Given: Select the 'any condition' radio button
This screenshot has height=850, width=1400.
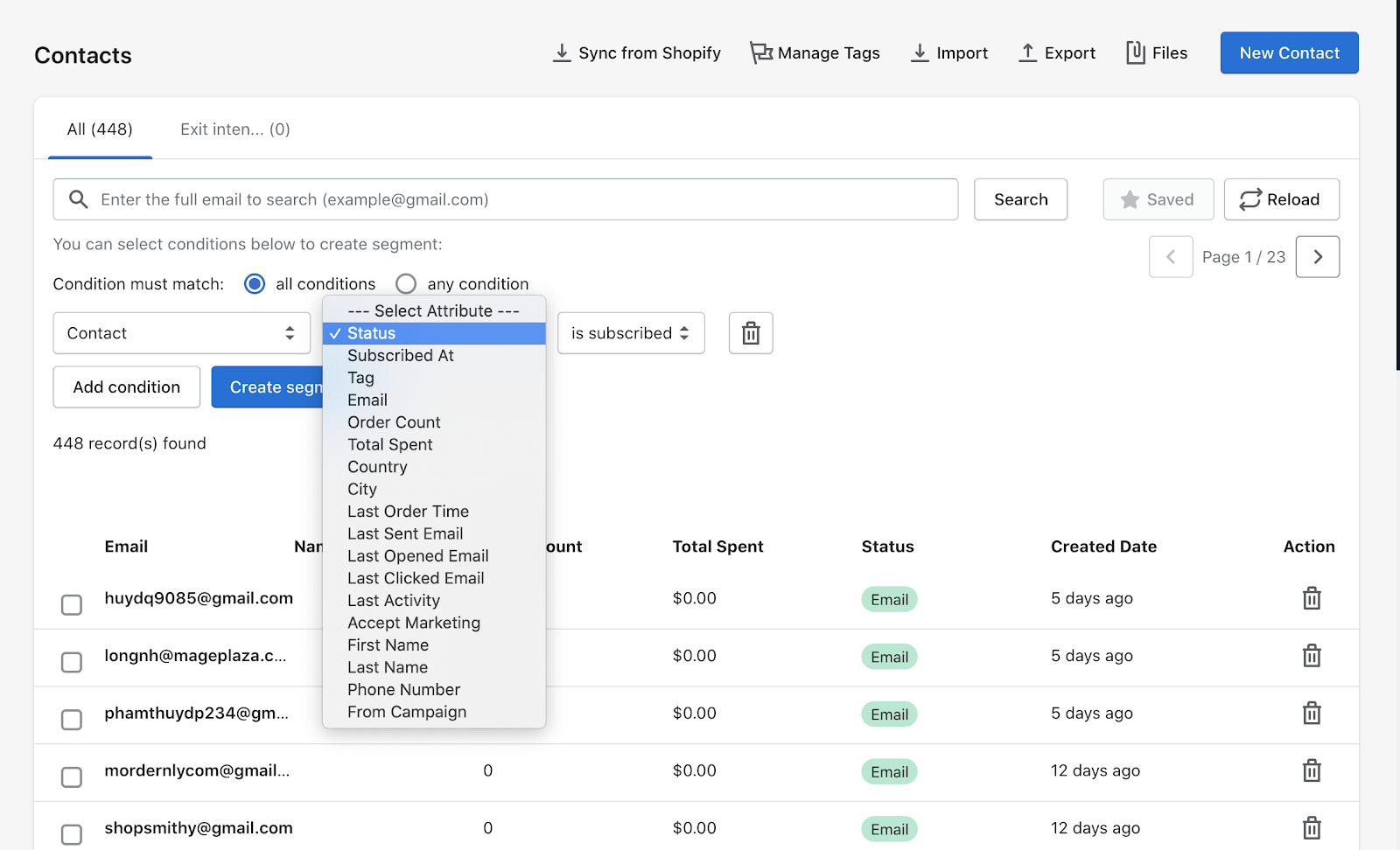Looking at the screenshot, I should pyautogui.click(x=406, y=284).
